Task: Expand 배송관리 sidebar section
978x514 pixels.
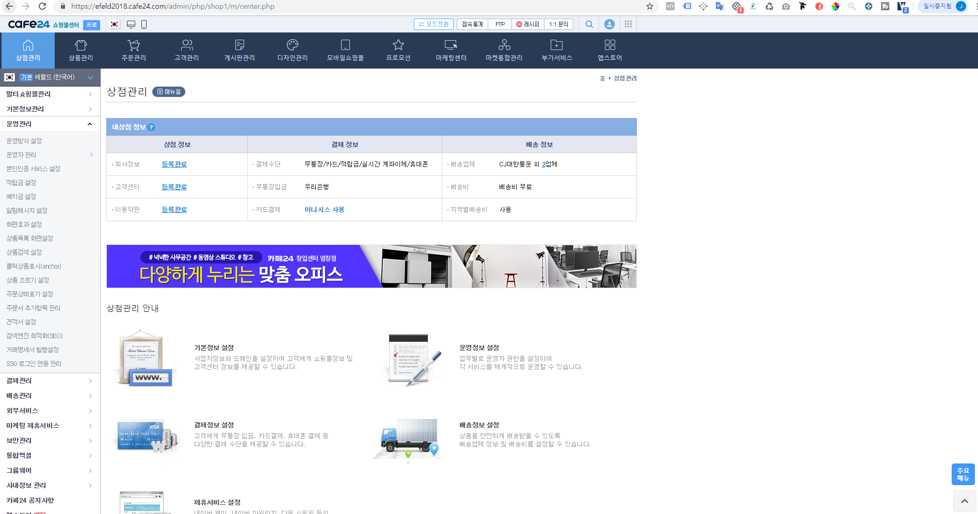Action: click(x=50, y=395)
